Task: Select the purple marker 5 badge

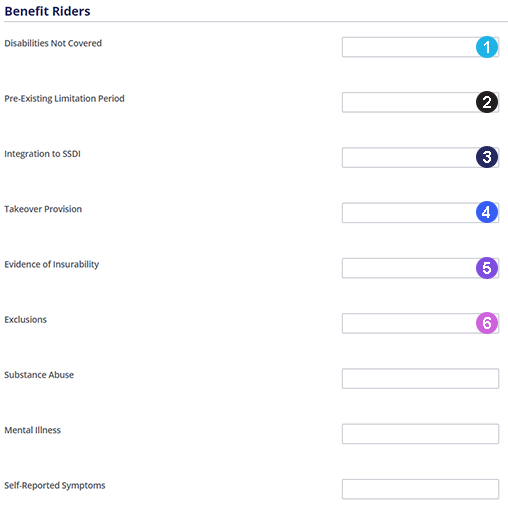Action: (487, 268)
